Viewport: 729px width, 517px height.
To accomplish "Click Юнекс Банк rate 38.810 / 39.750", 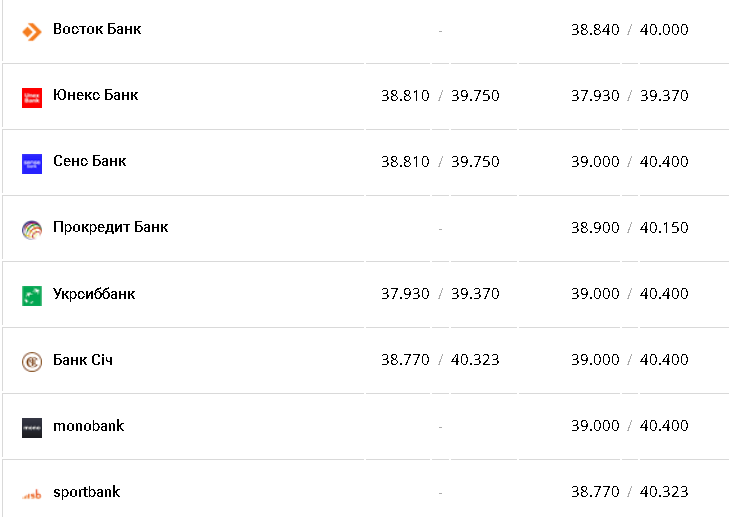I will pyautogui.click(x=440, y=96).
